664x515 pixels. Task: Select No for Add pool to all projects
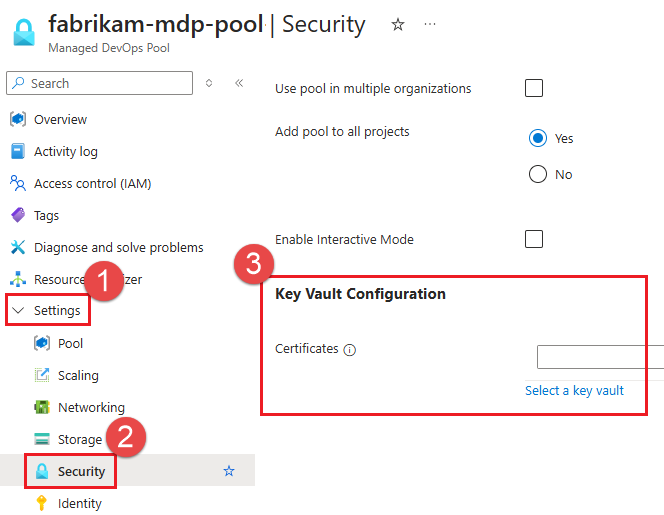(x=538, y=174)
